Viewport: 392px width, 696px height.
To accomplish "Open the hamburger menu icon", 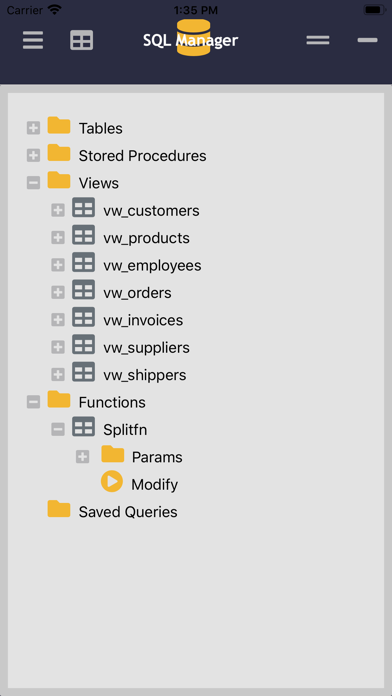I will point(33,40).
